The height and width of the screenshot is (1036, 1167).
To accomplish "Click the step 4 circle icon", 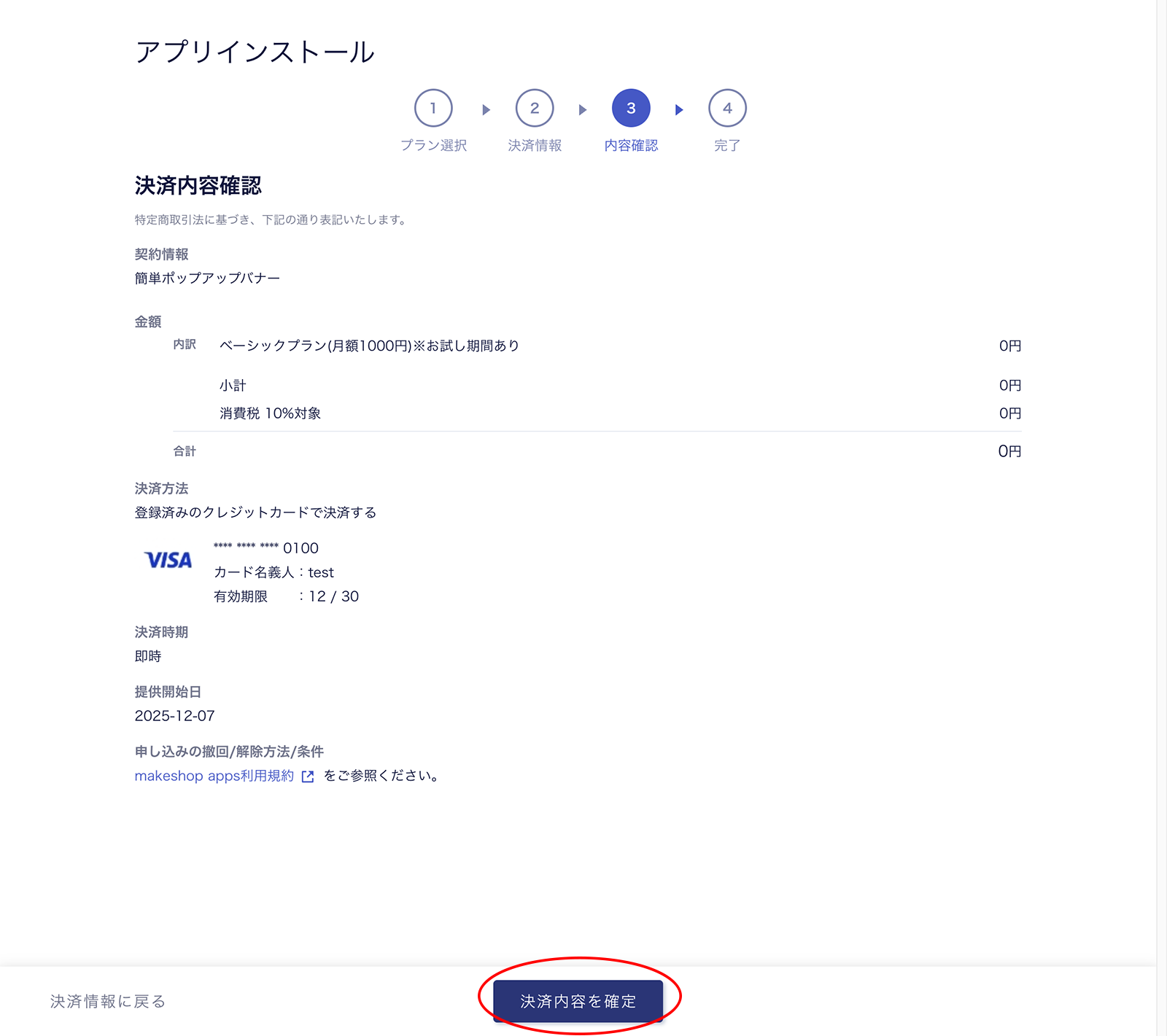I will 727,109.
